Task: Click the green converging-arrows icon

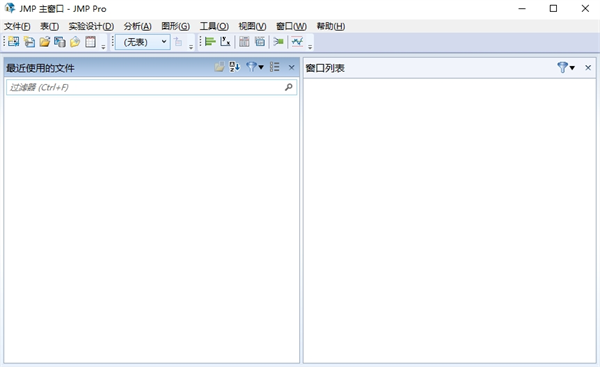Action: pyautogui.click(x=279, y=41)
